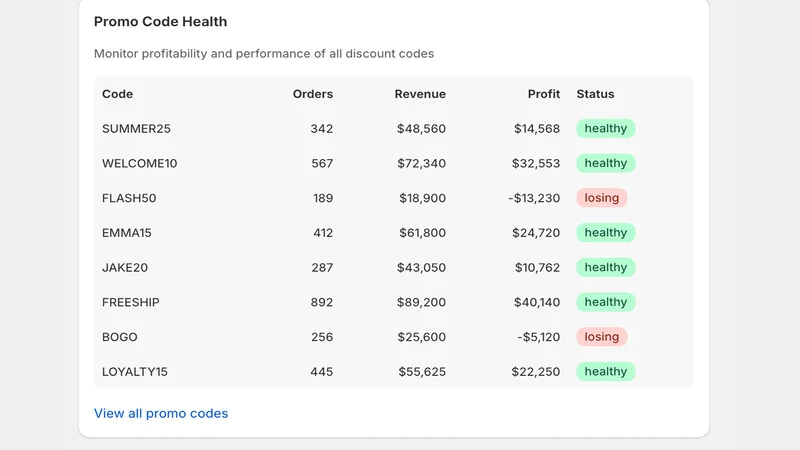Click the 412 orders value
Image resolution: width=800 pixels, height=450 pixels.
coord(323,233)
